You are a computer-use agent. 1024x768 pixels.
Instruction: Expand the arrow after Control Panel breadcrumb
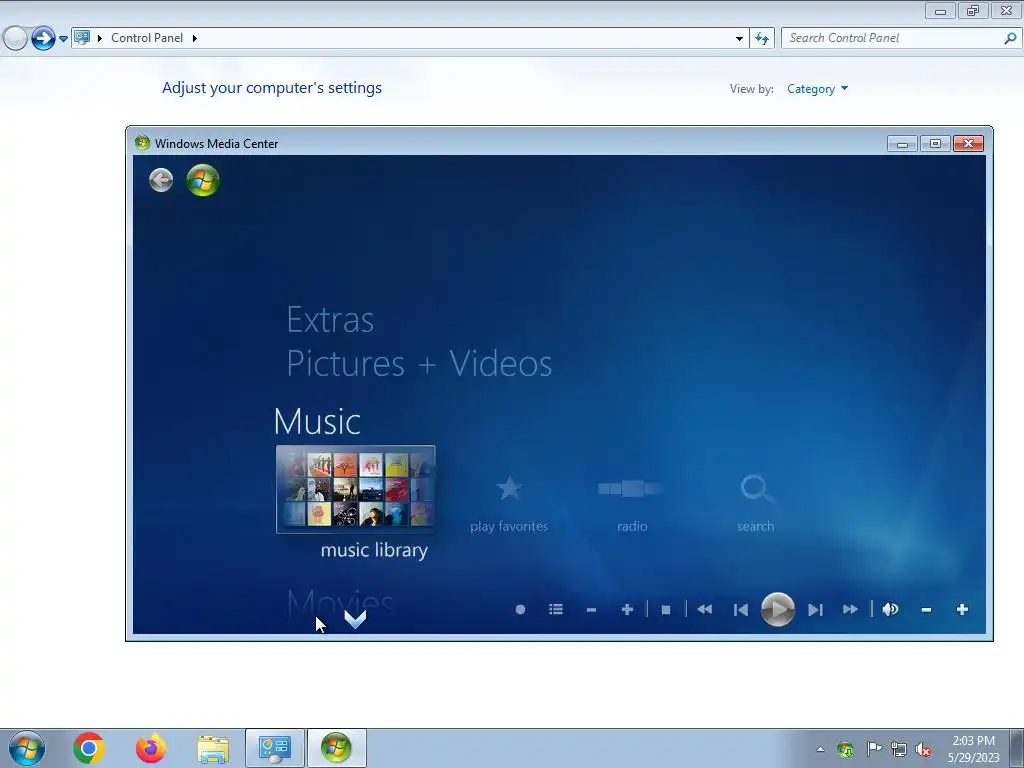(195, 38)
